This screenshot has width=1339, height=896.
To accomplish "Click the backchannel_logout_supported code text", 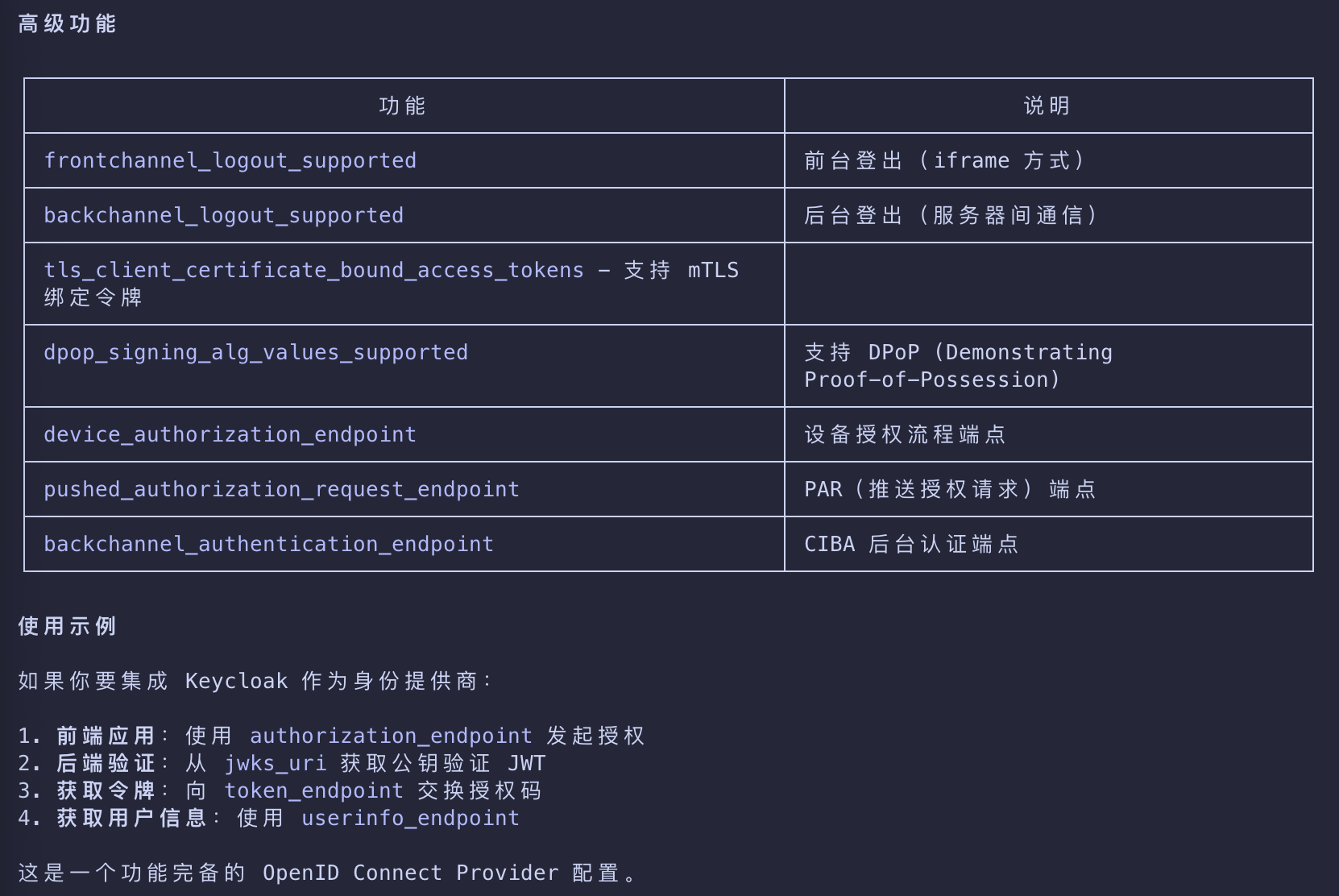I will [223, 215].
